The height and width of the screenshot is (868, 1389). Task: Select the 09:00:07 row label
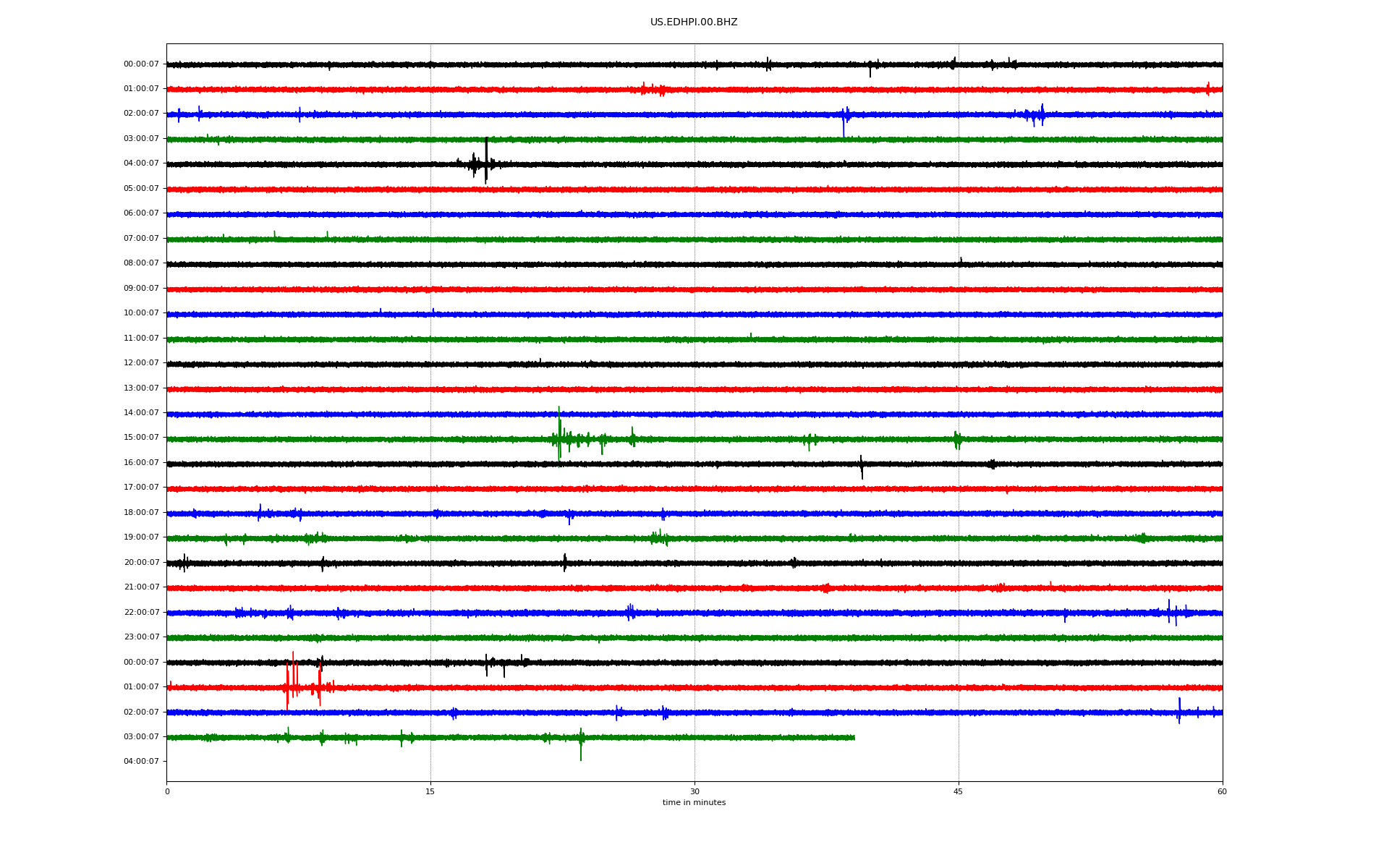click(x=141, y=289)
